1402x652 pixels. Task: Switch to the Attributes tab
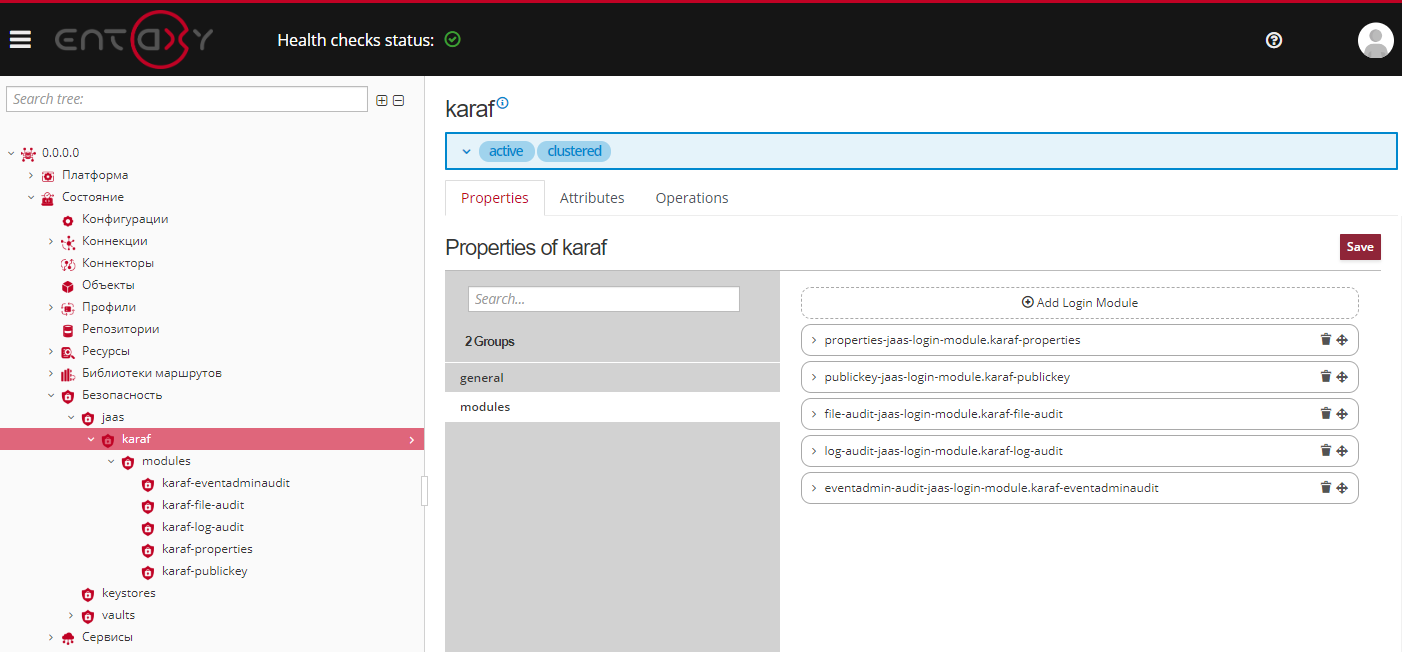pyautogui.click(x=592, y=198)
